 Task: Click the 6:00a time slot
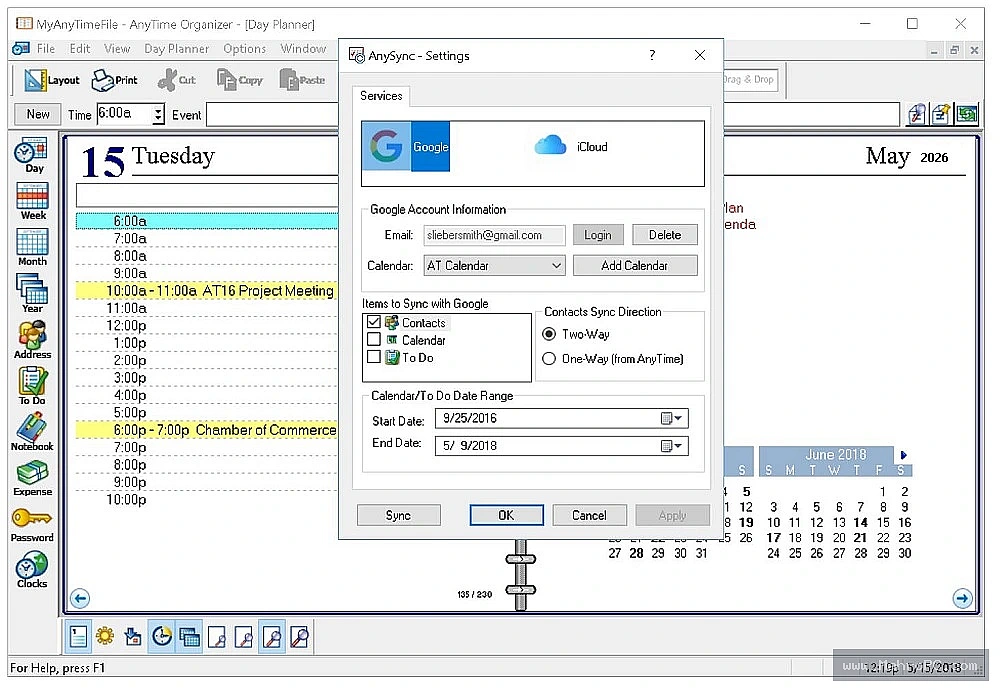pyautogui.click(x=207, y=221)
